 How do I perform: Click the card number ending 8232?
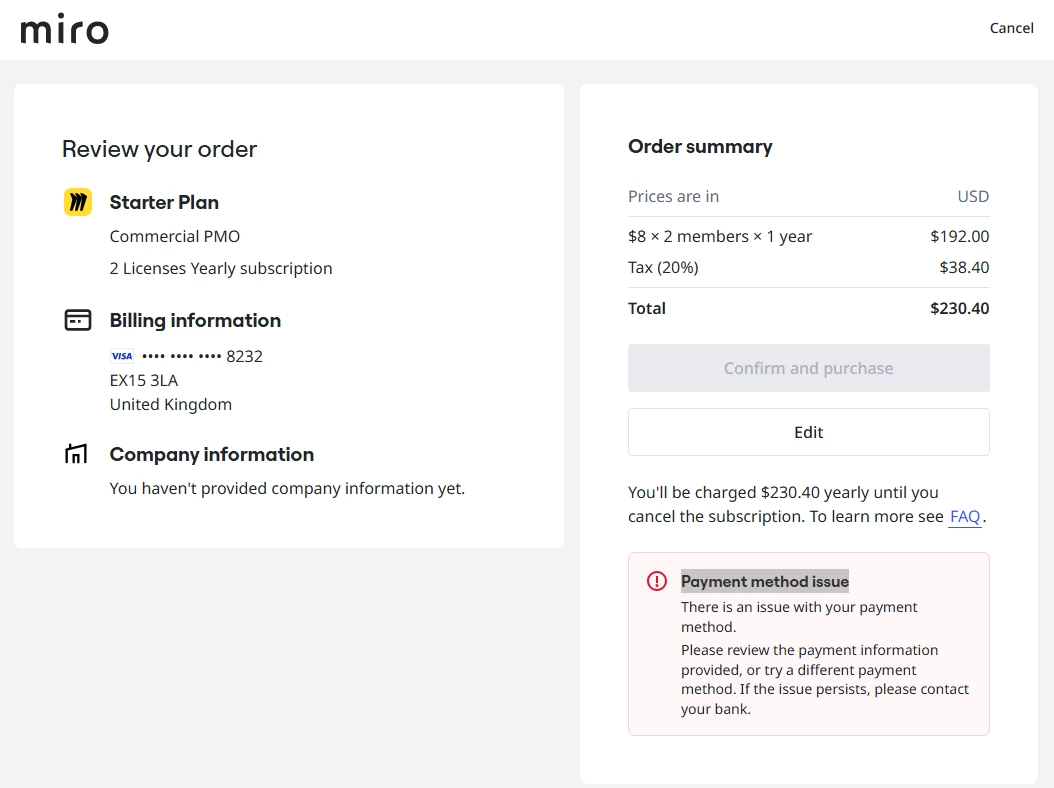tap(202, 356)
